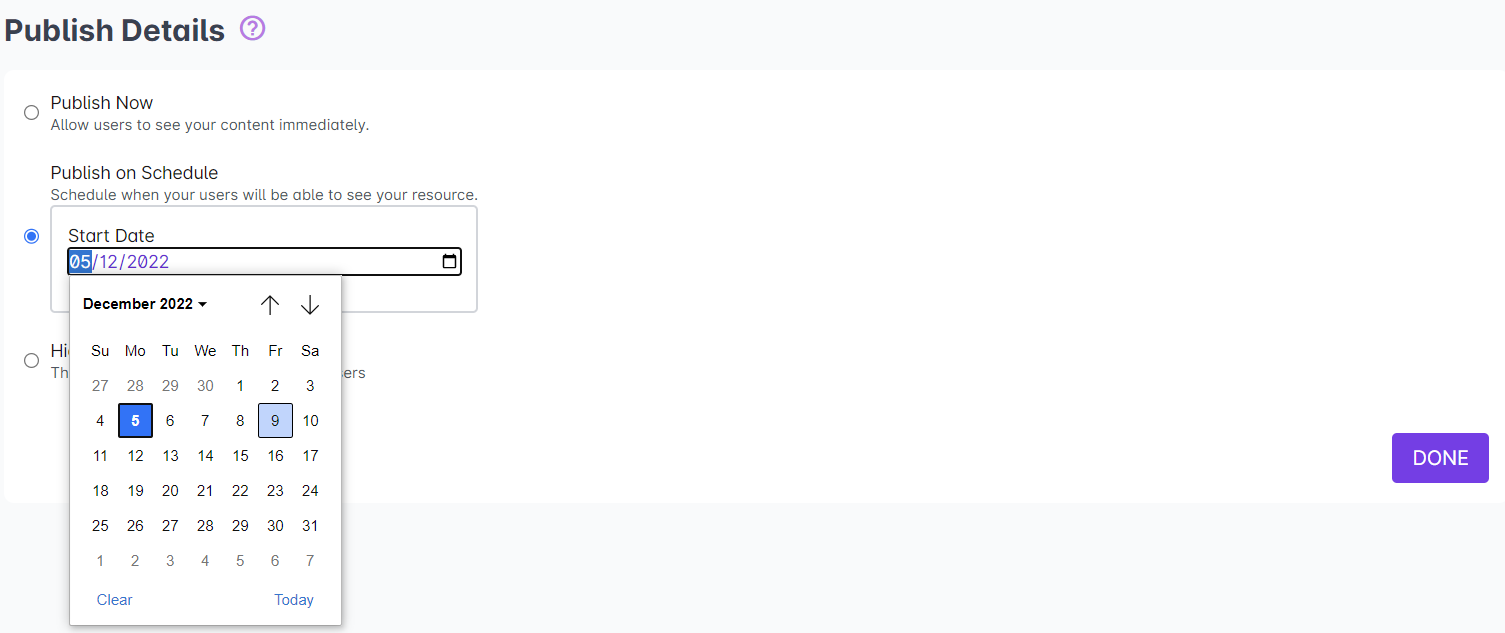Click the Today link in calendar
1505x633 pixels.
294,600
